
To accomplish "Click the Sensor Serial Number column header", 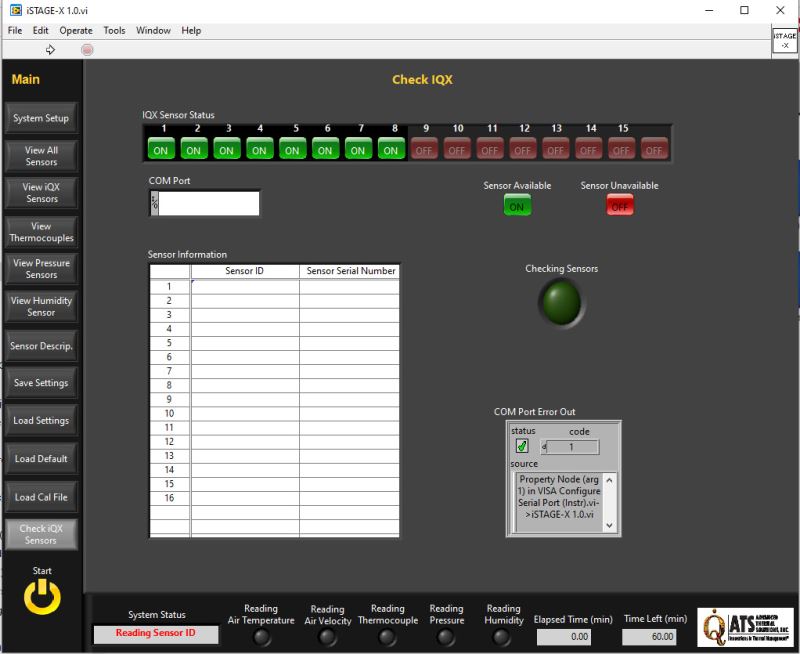I will pyautogui.click(x=349, y=271).
